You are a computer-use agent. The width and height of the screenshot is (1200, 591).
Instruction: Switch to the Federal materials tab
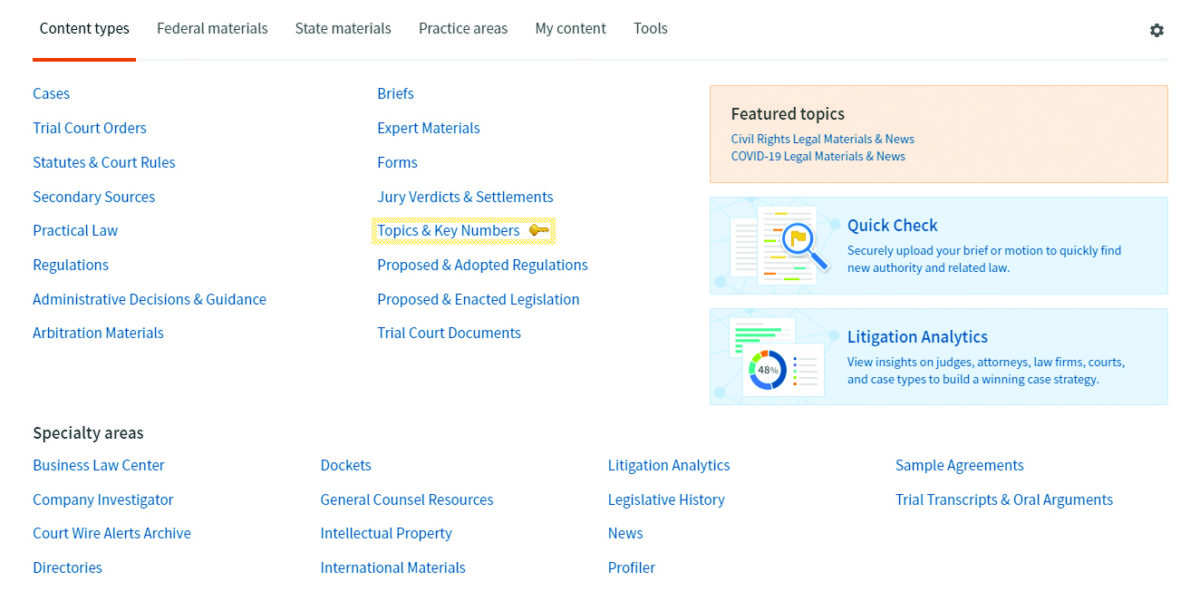coord(212,29)
